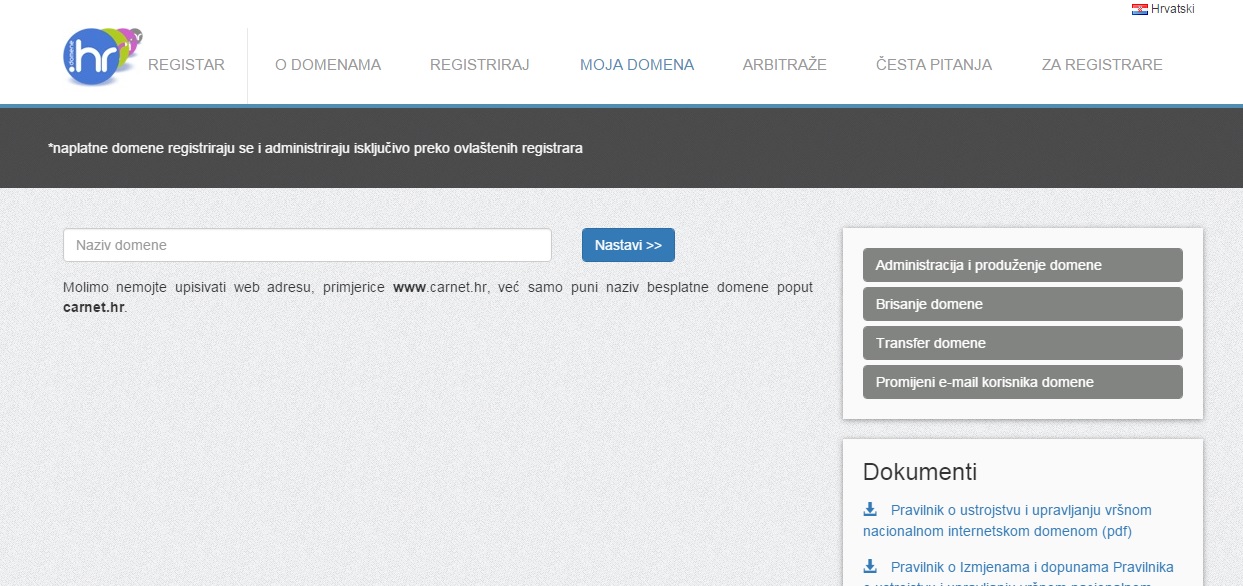Screen dimensions: 1243x586
Task: Open Pravilnik o Izmjenama i dopunama link
Action: [1031, 567]
